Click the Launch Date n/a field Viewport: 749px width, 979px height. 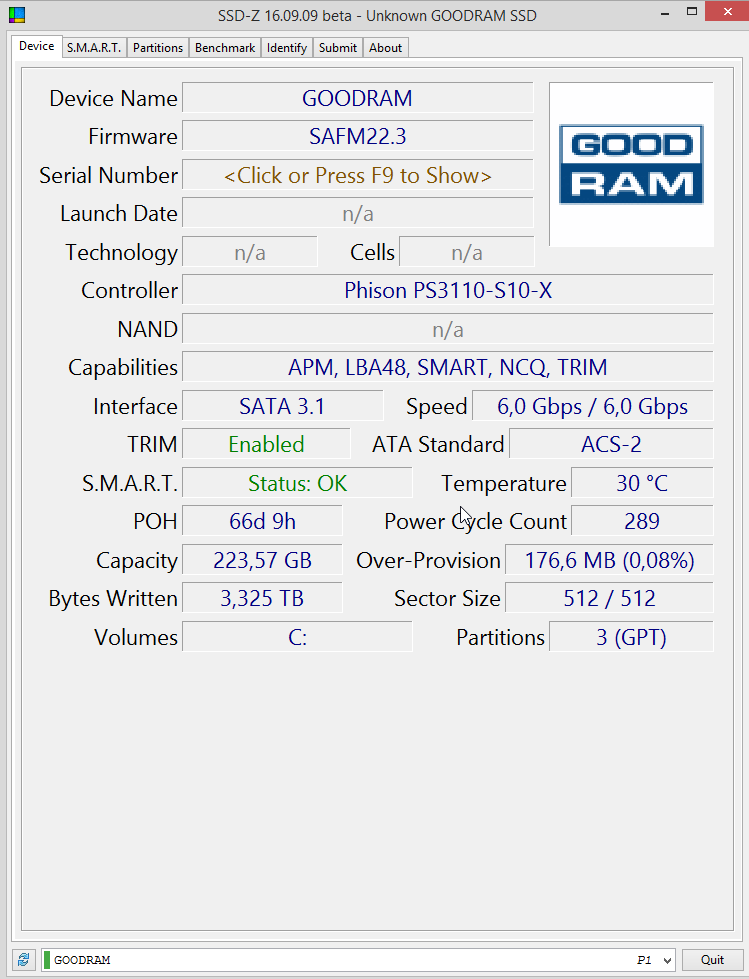click(x=358, y=214)
